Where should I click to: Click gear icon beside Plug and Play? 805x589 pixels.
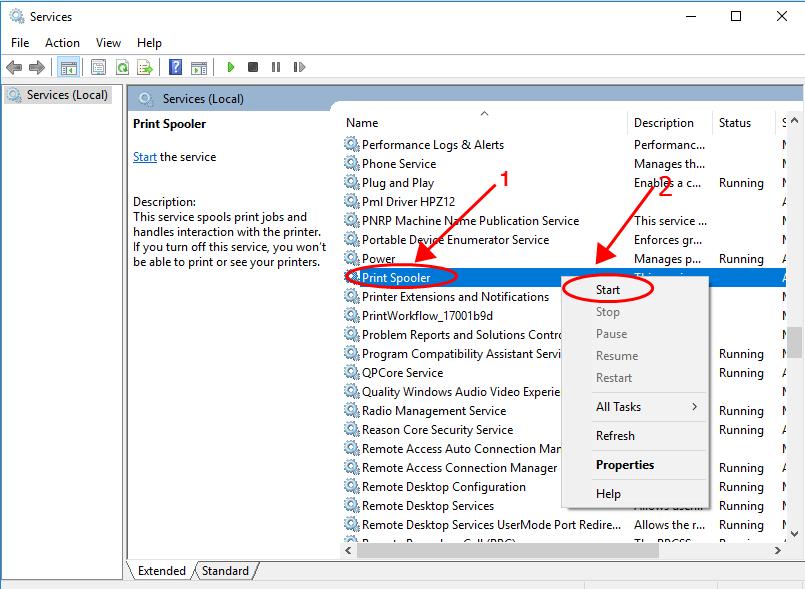click(x=352, y=182)
